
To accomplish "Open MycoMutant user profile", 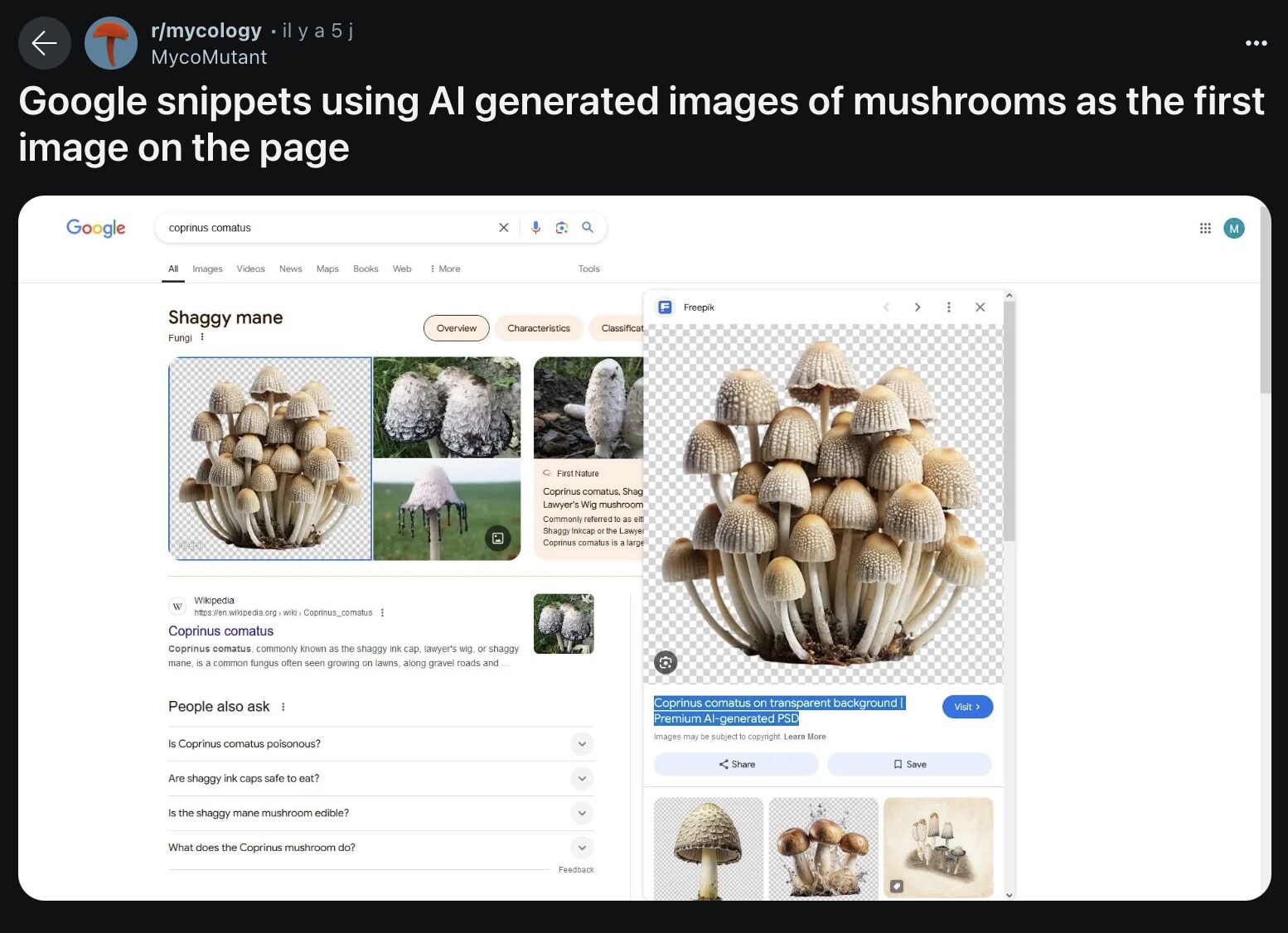I will coord(209,57).
